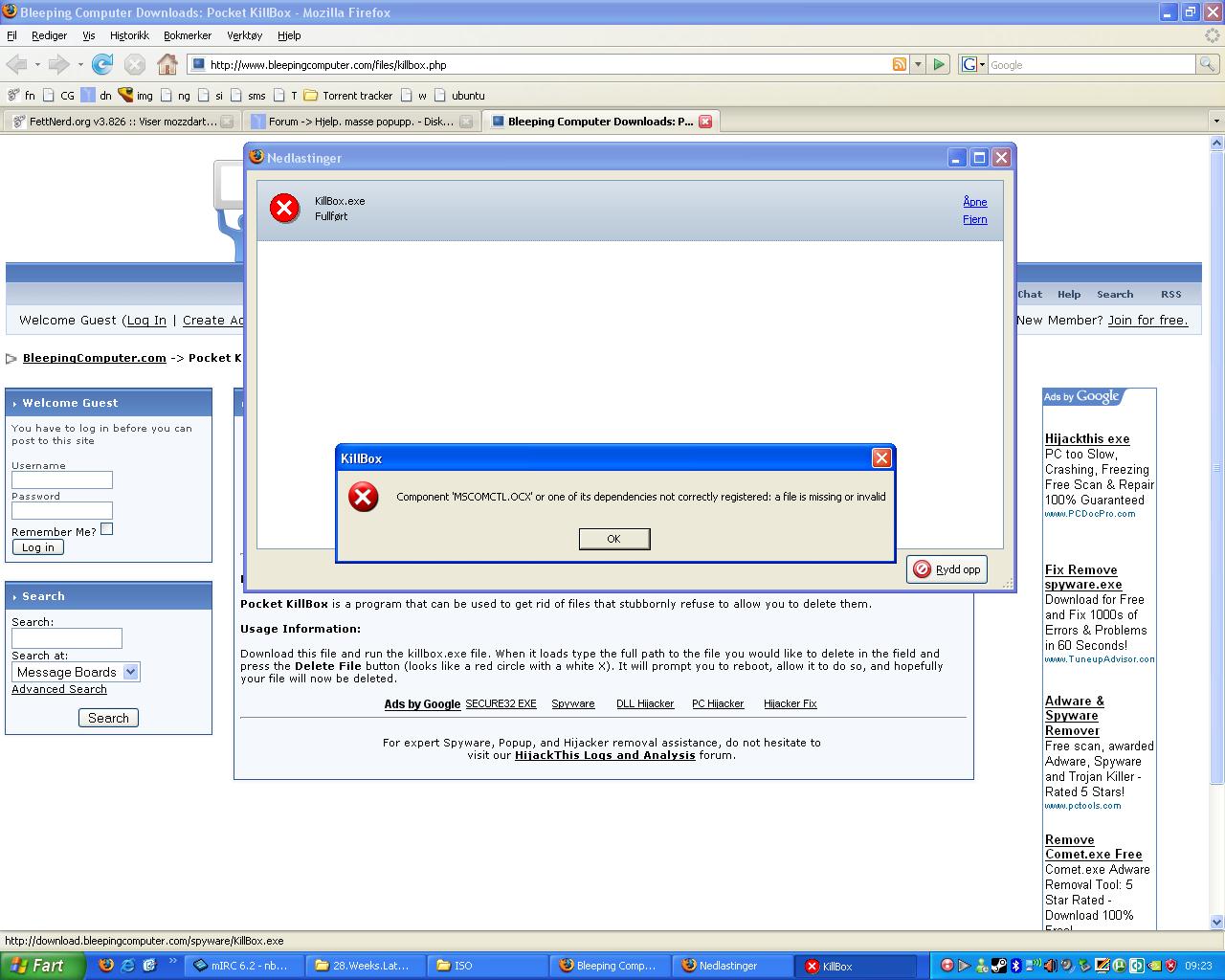The image size is (1225, 980).
Task: Open the tab list dropdown arrow
Action: point(1216,122)
